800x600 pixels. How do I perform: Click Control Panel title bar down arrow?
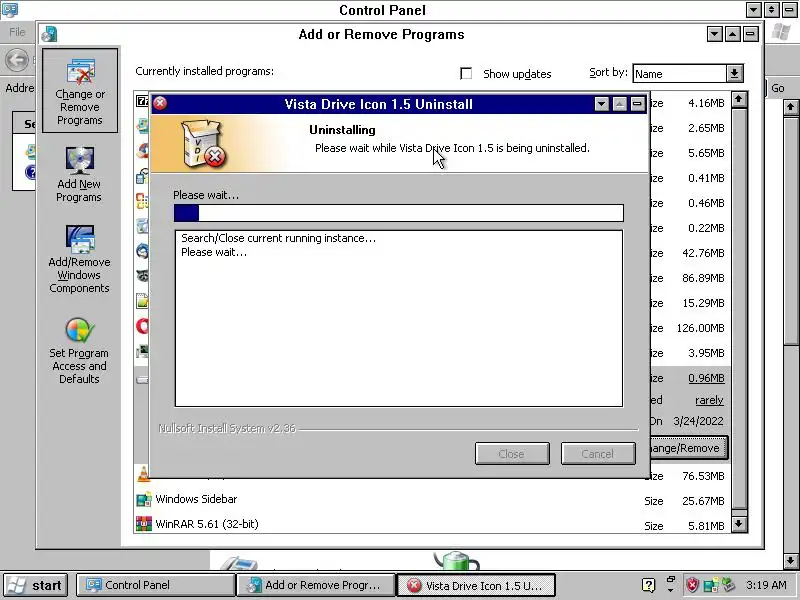click(754, 10)
